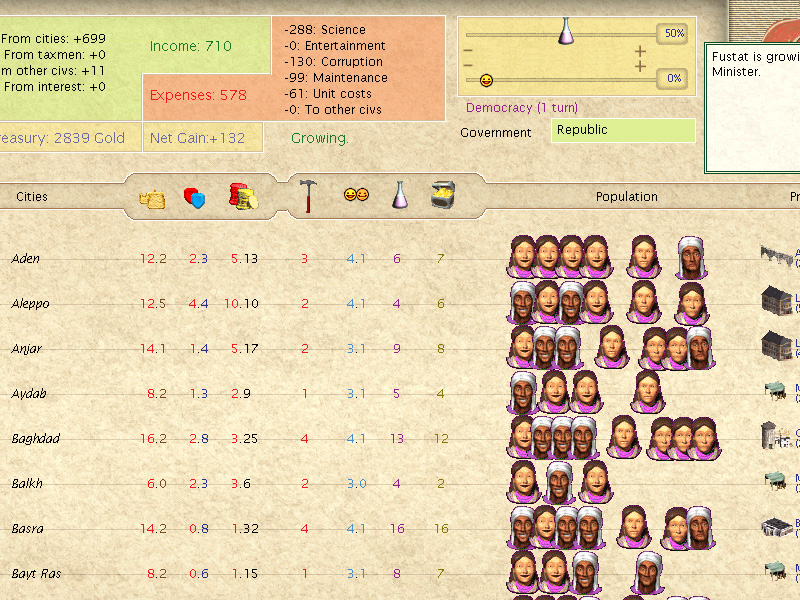This screenshot has height=600, width=800.
Task: Select the city Bayt Ras
Action: coord(36,574)
